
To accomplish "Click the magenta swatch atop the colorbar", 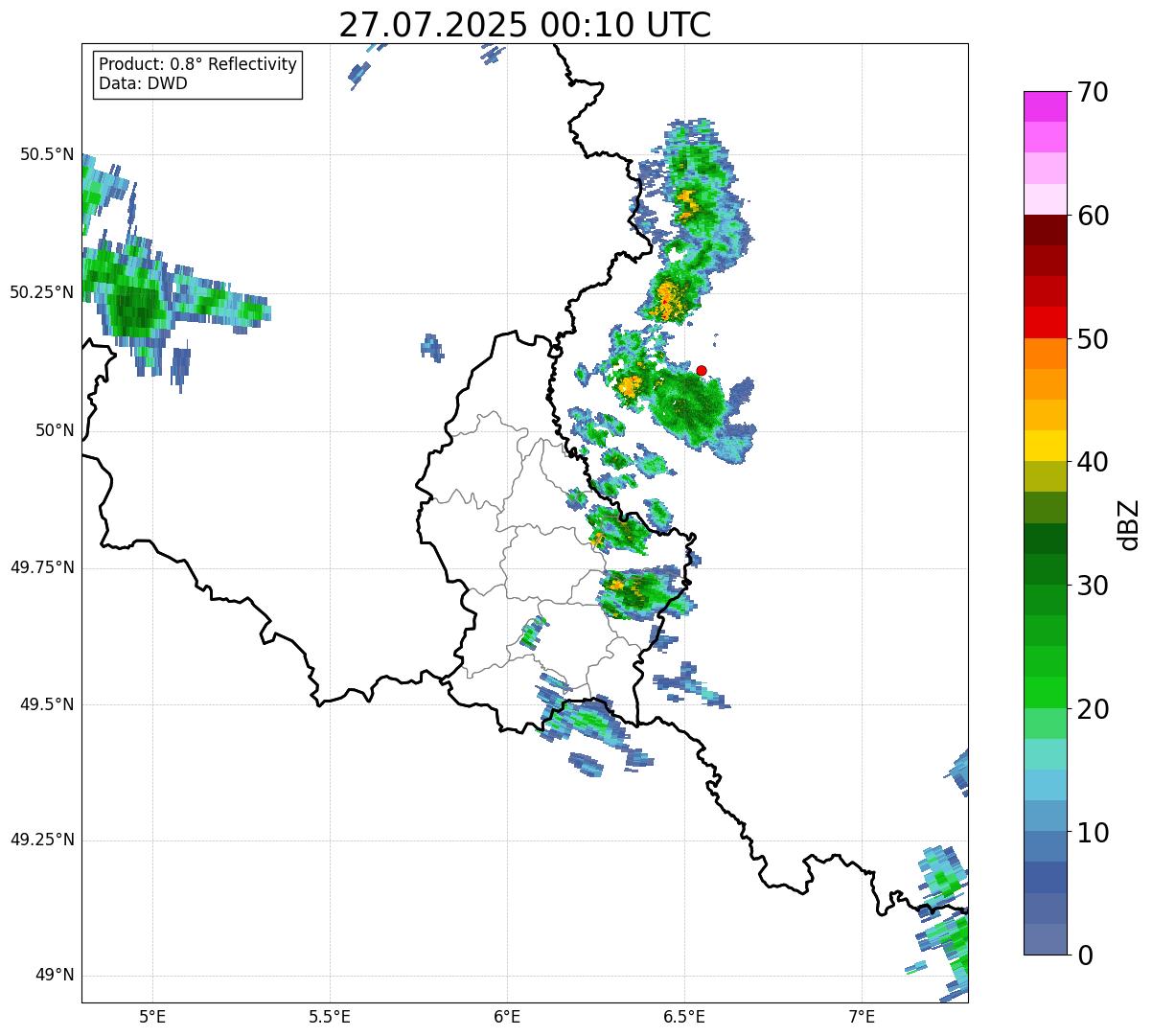I will tap(1045, 106).
